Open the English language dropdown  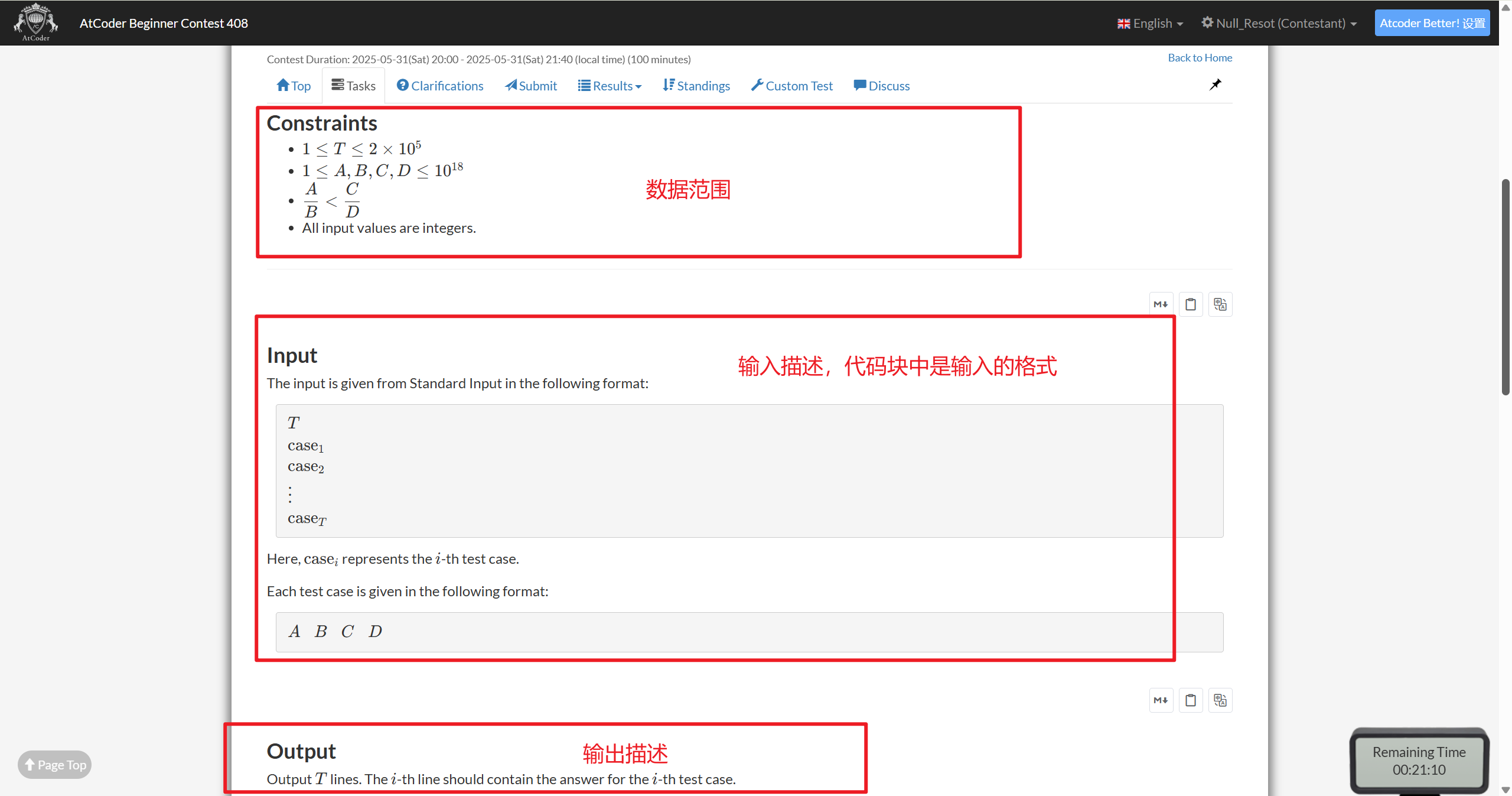[1149, 23]
